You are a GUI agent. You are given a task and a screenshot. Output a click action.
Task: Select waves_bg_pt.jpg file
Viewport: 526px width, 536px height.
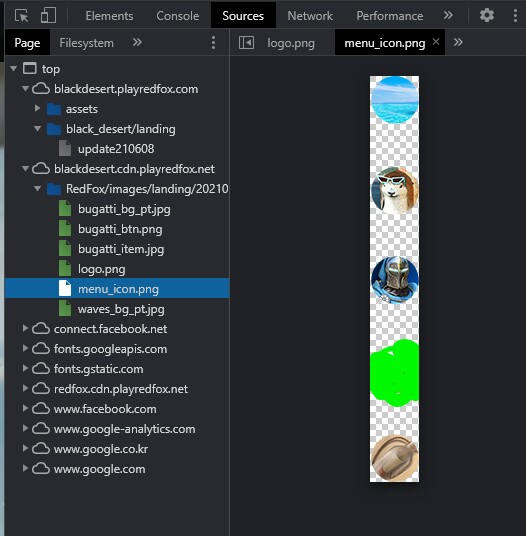click(121, 309)
